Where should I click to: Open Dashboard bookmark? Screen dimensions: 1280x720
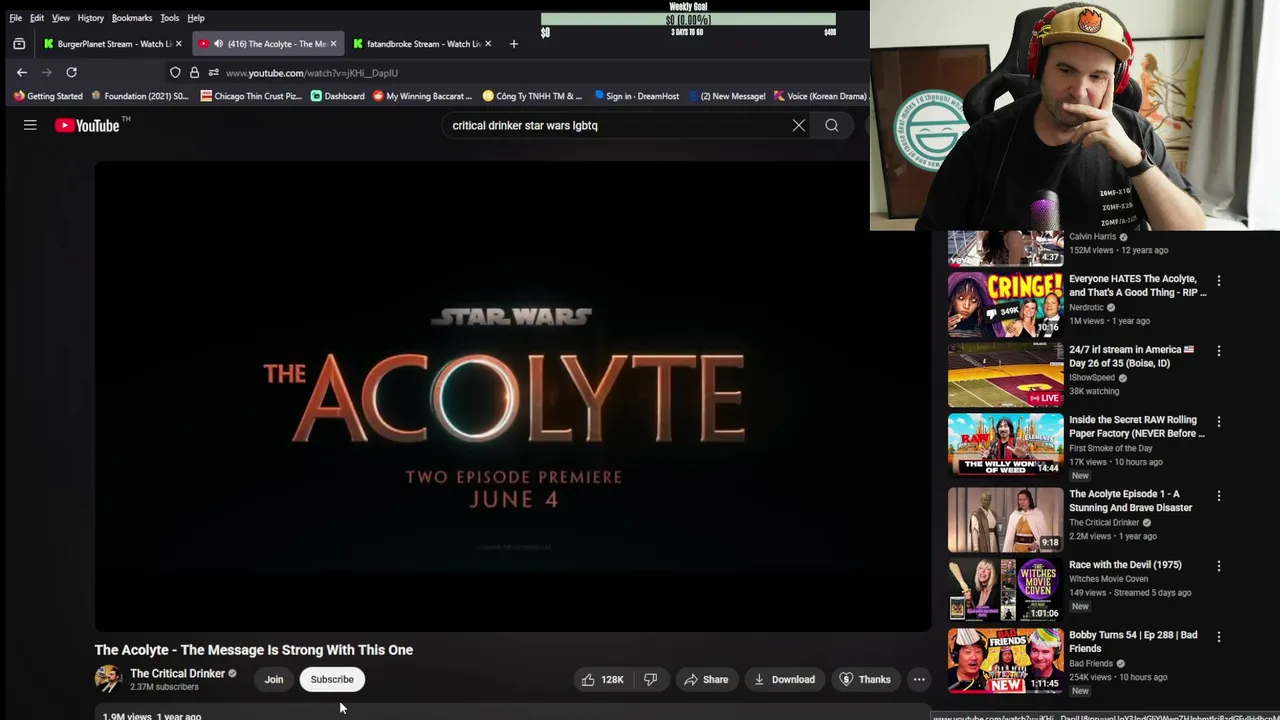(x=337, y=96)
